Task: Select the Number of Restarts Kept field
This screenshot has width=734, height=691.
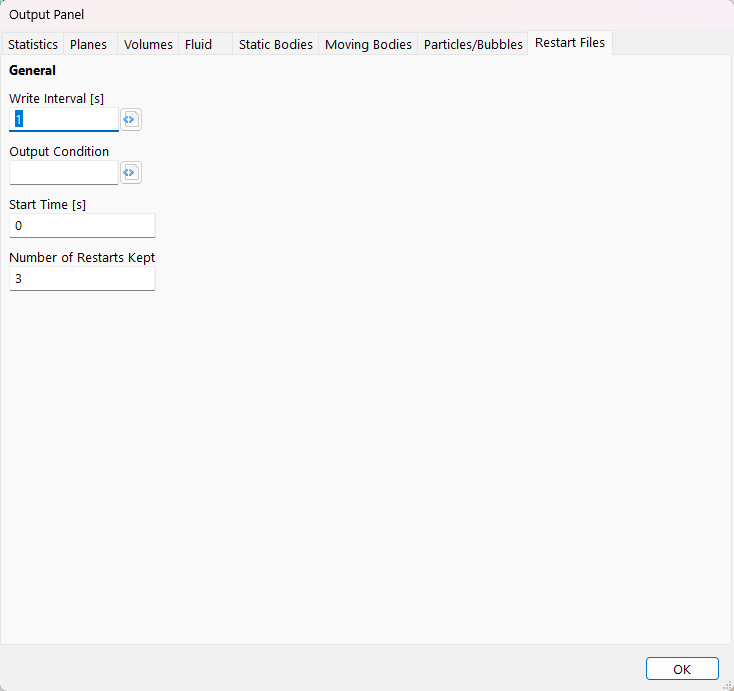Action: 82,278
